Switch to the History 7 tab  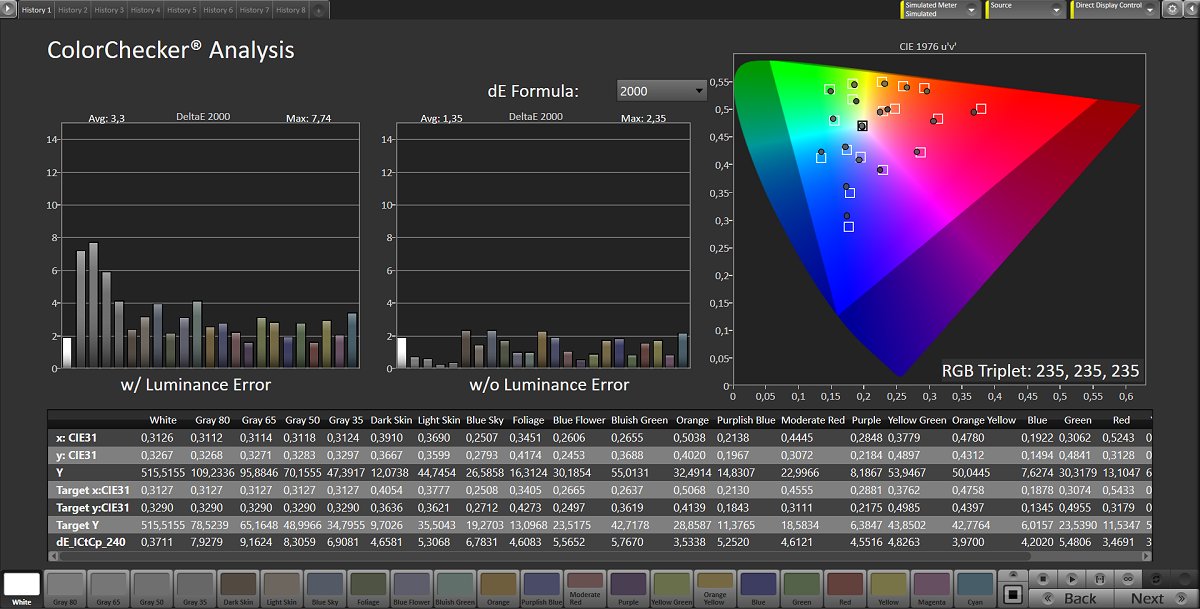[x=254, y=10]
